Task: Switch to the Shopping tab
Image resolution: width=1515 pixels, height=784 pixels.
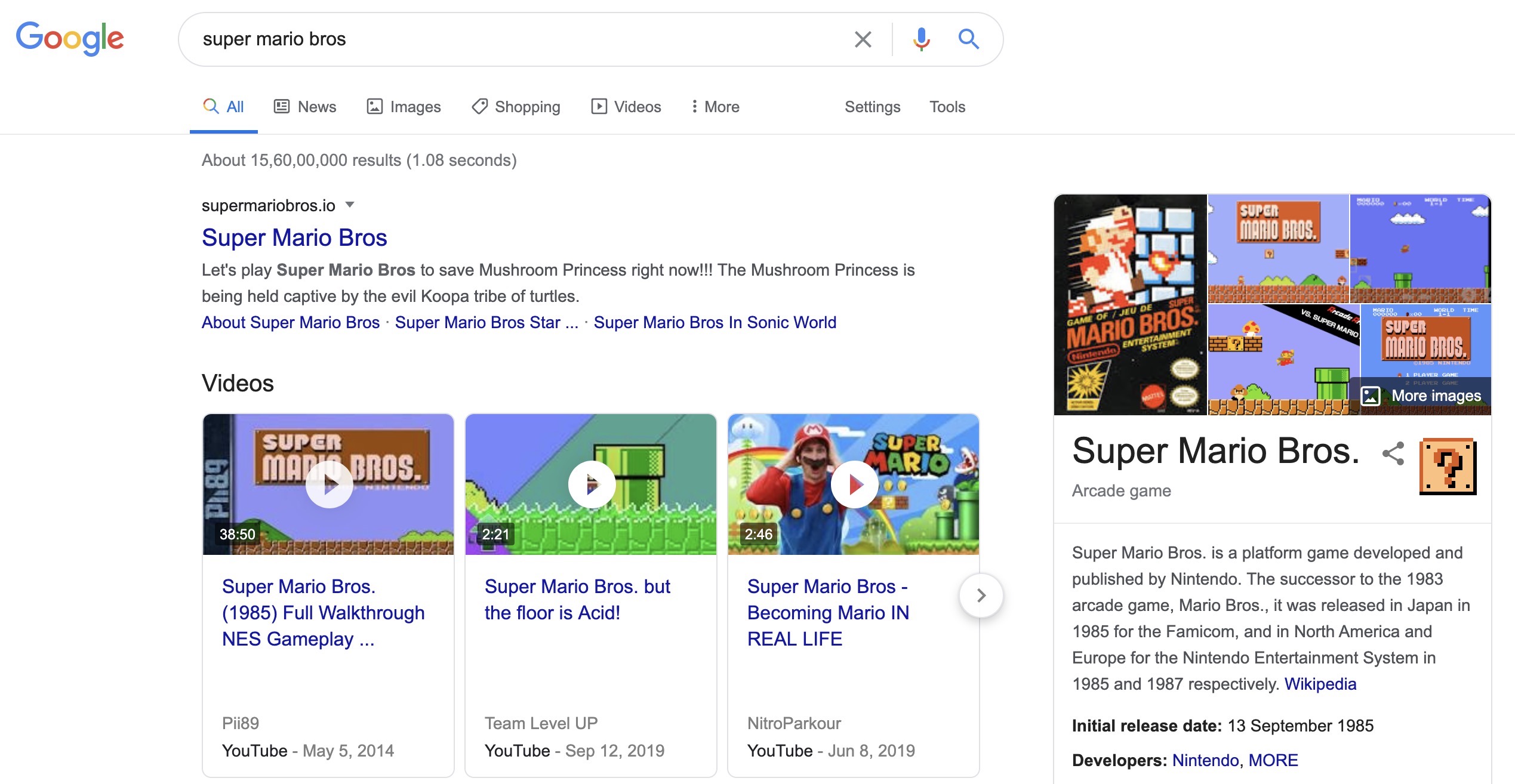Action: pyautogui.click(x=516, y=107)
